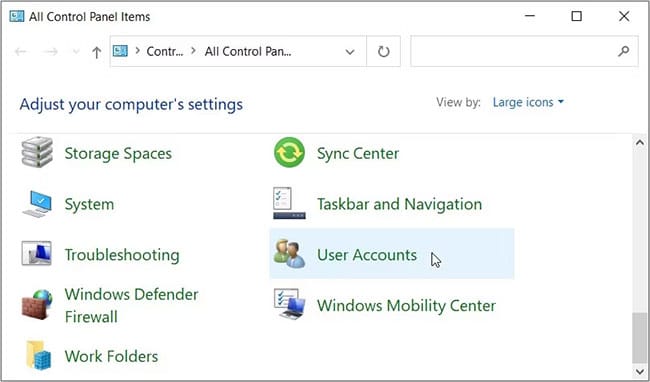Click the vertical scrollbar thumb
The height and width of the screenshot is (382, 650).
coord(640,338)
